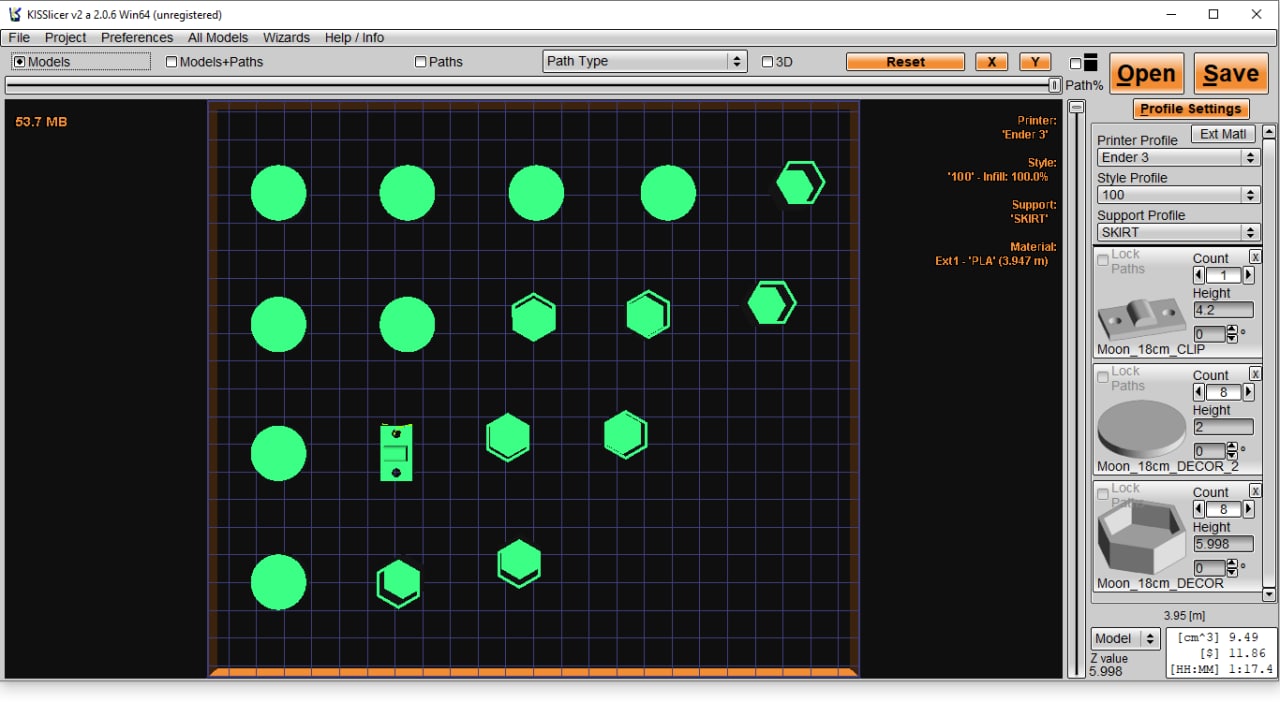1280x702 pixels.
Task: Toggle Lock Paths for Moon_18cm_DECOR hexagon
Action: [1103, 494]
